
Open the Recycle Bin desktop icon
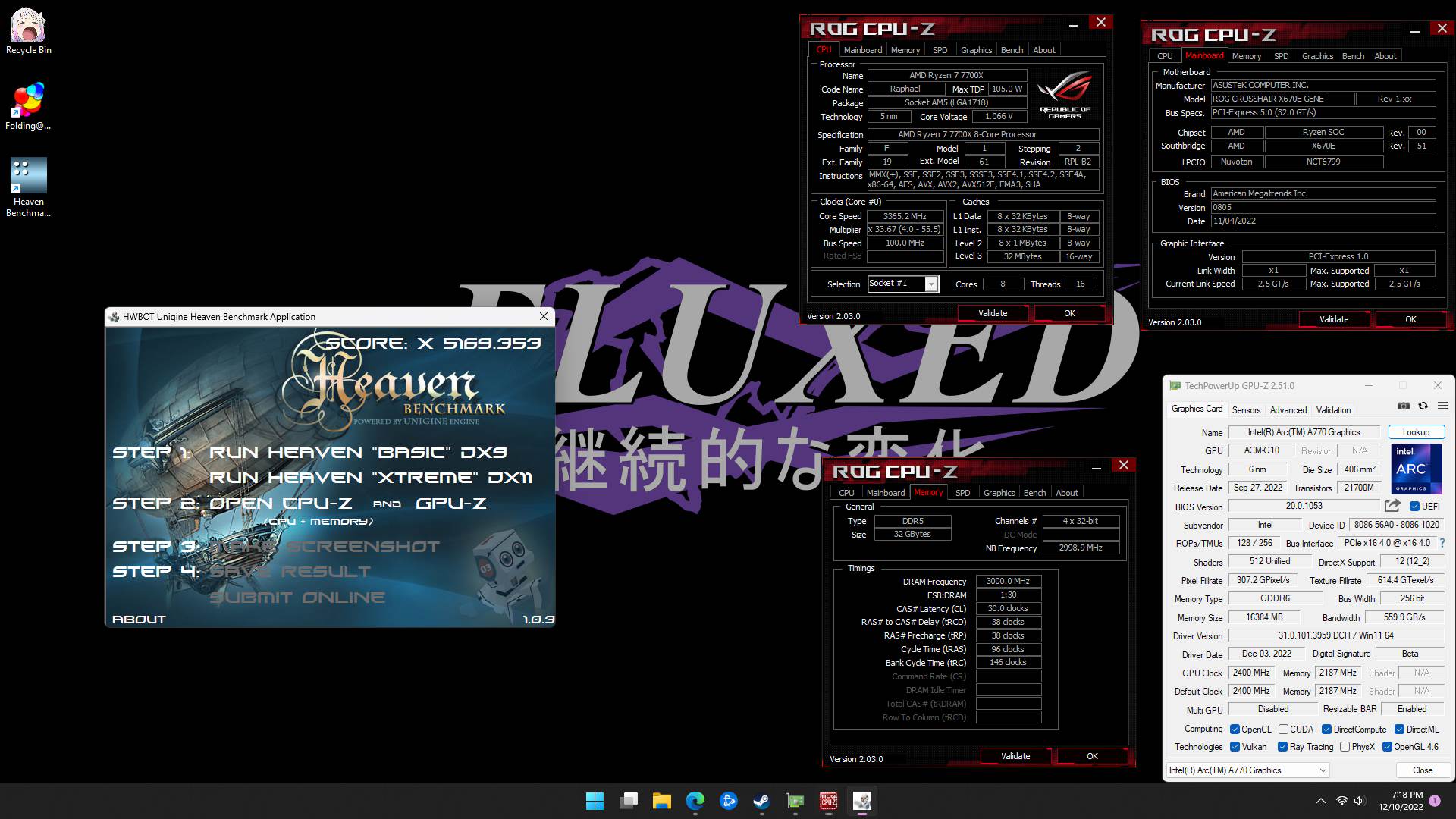28,31
